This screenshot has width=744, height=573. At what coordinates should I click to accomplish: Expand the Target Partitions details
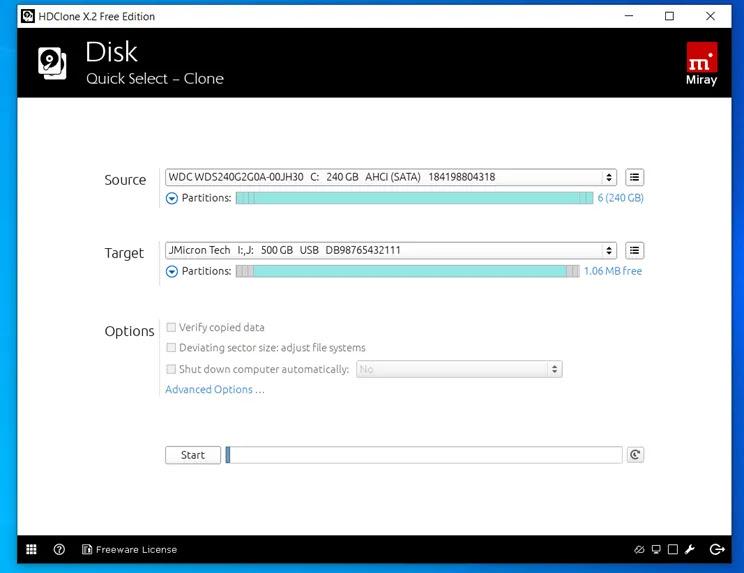coord(172,271)
